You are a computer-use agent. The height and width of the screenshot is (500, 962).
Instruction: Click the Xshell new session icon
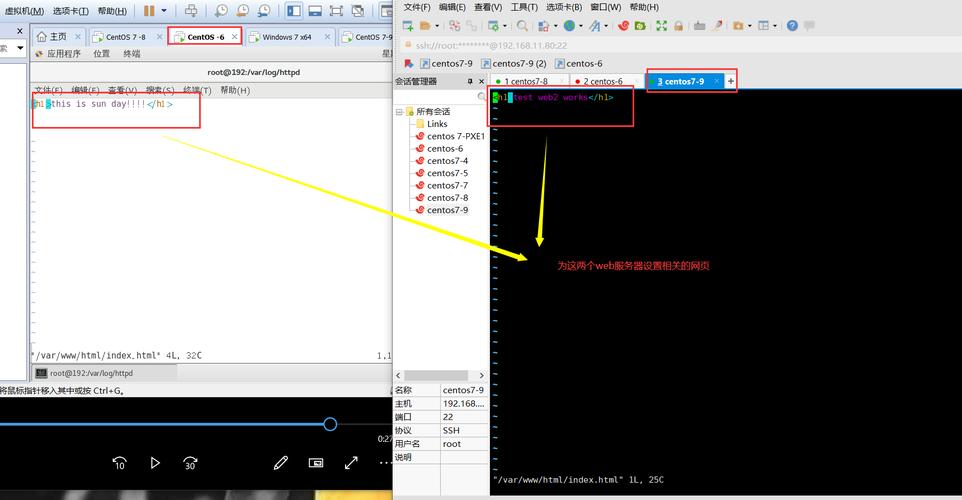pos(407,25)
